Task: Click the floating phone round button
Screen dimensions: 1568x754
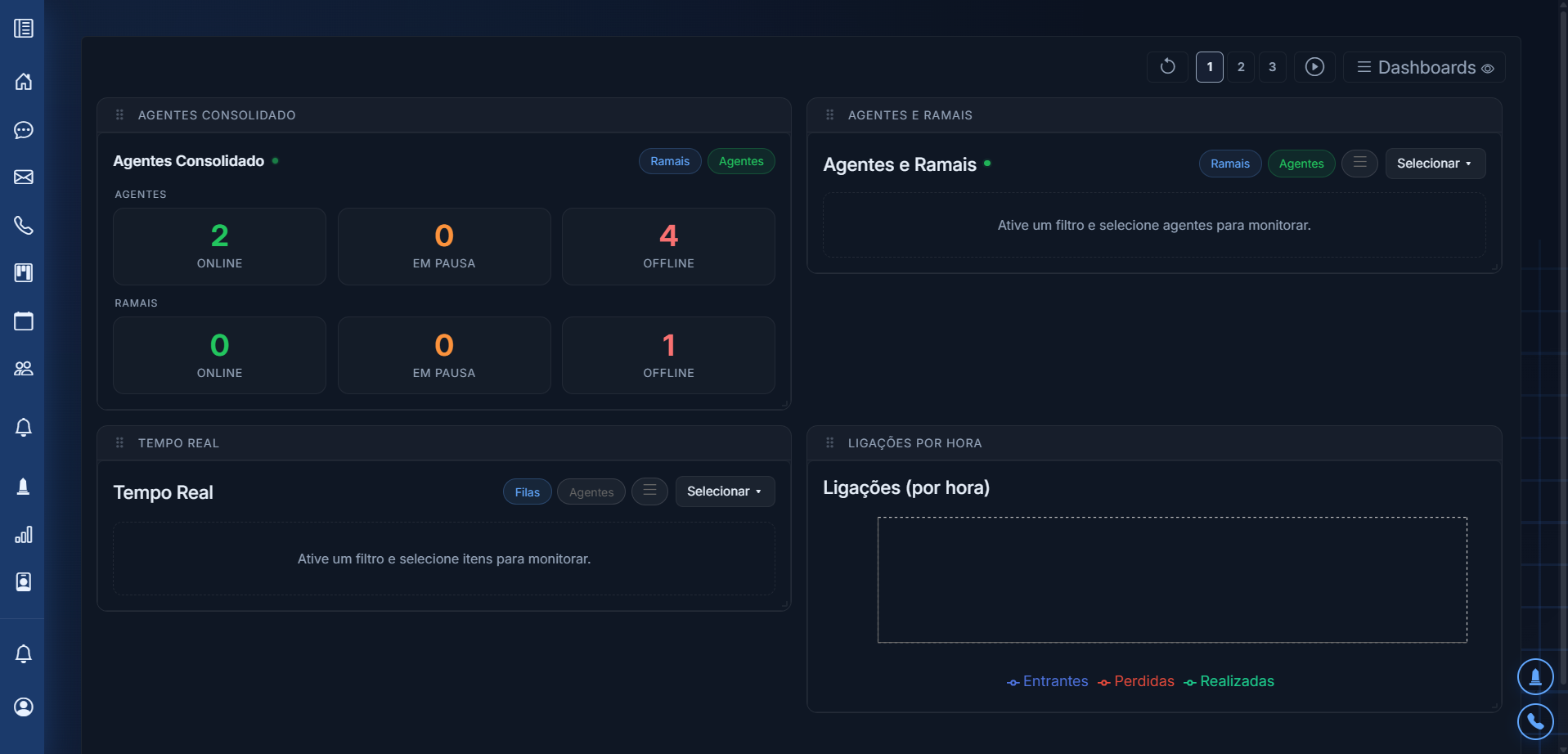Action: pyautogui.click(x=1535, y=722)
